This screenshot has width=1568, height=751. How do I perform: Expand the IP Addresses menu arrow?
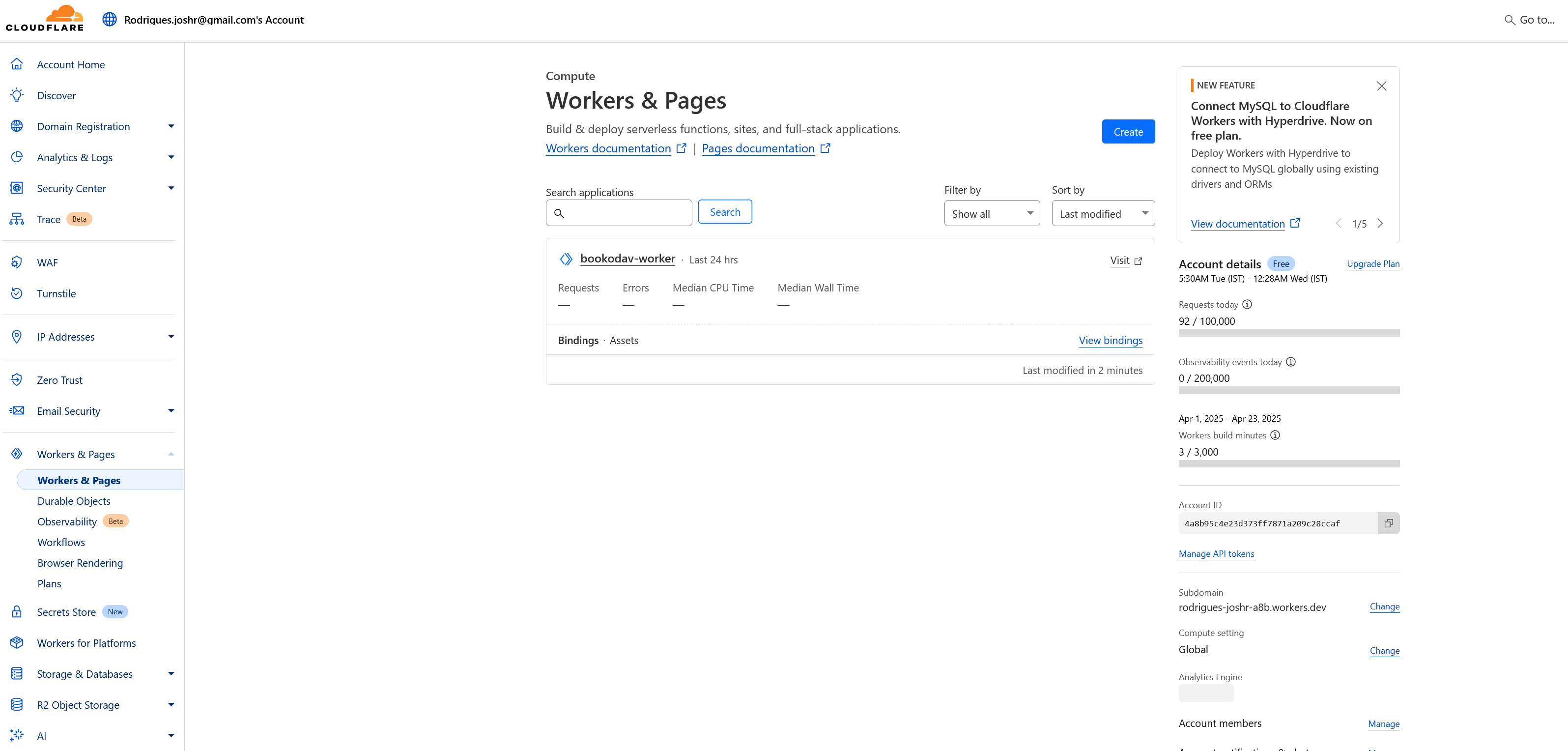[x=171, y=337]
